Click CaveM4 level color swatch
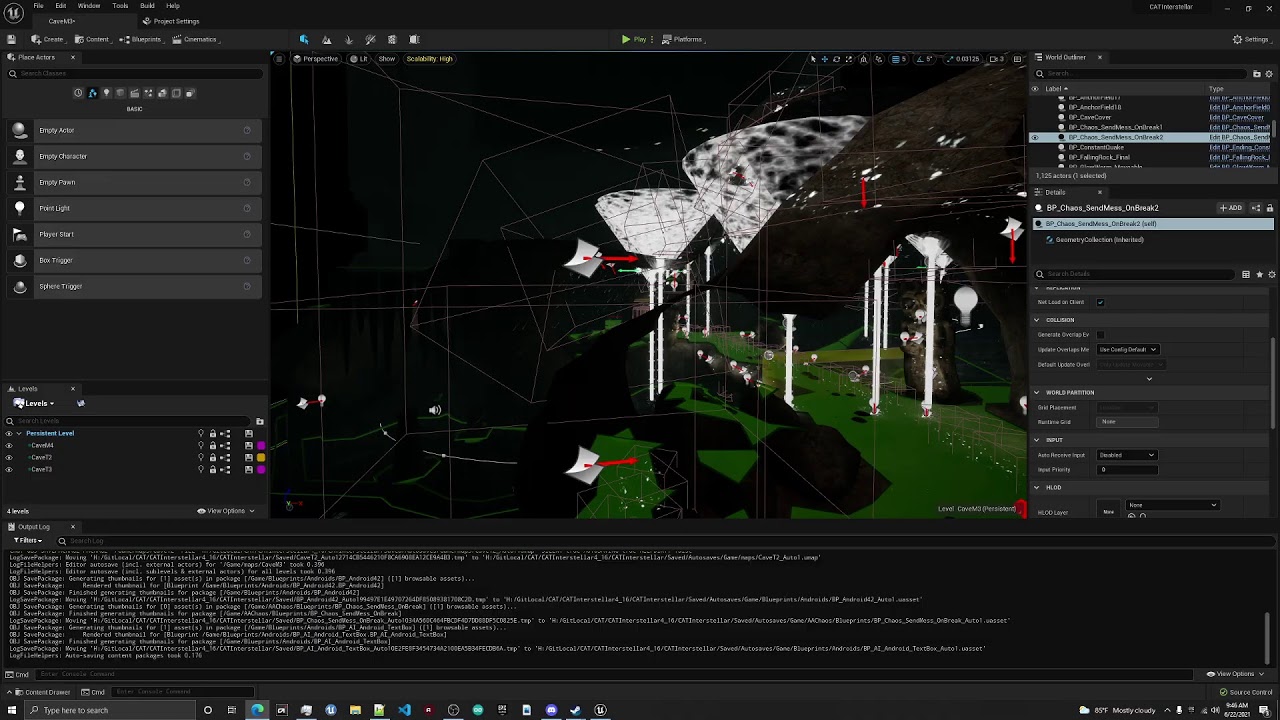Screen dimensions: 1280x720 [261, 445]
